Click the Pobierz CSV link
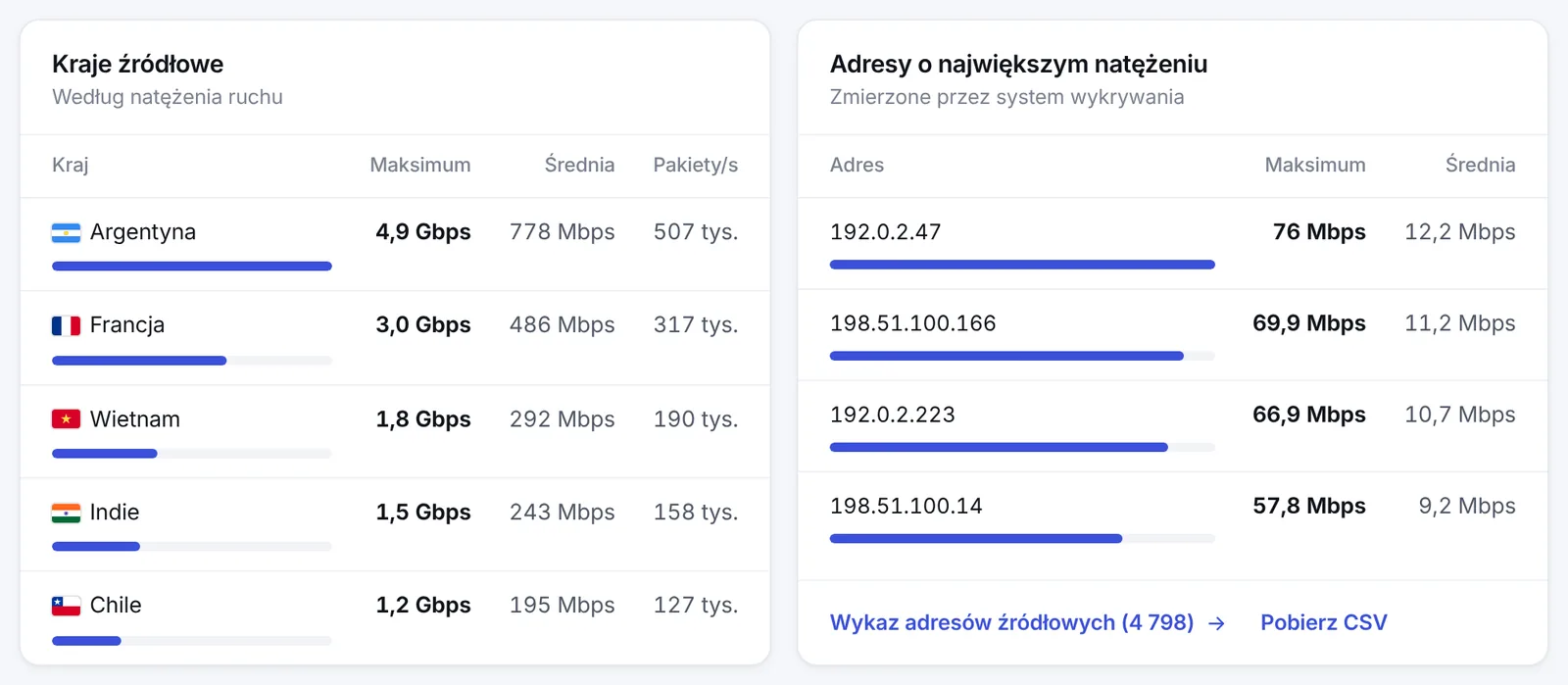The height and width of the screenshot is (685, 1568). (x=1323, y=622)
